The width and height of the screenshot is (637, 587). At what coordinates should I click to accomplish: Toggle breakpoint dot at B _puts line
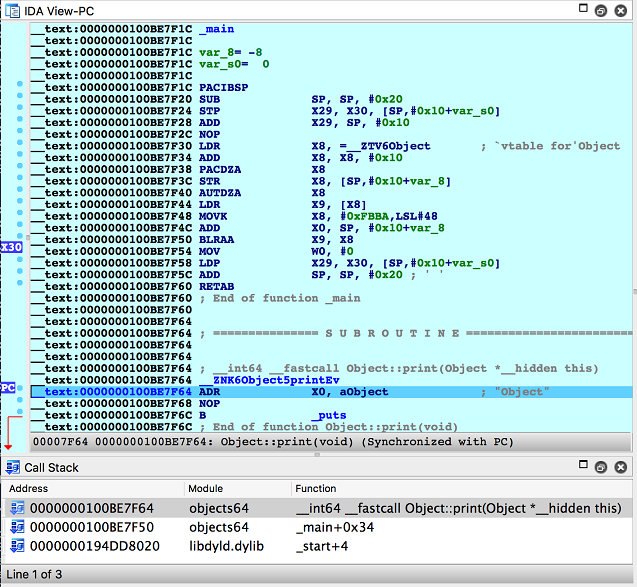point(20,412)
